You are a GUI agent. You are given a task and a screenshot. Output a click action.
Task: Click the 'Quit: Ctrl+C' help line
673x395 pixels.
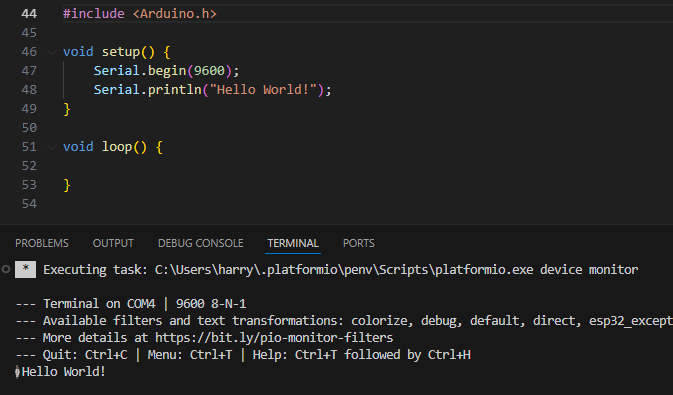tap(243, 355)
